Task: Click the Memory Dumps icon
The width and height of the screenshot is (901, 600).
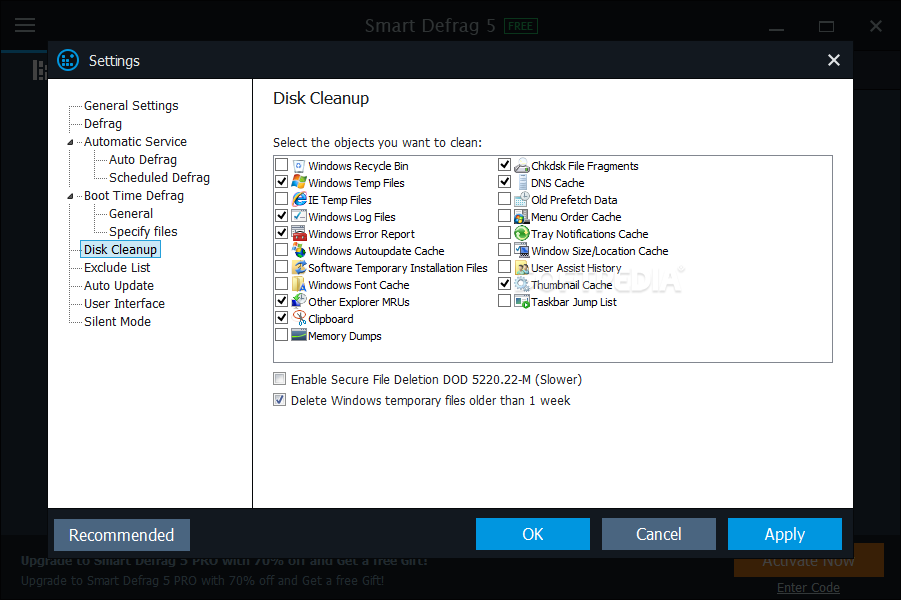Action: pos(299,335)
